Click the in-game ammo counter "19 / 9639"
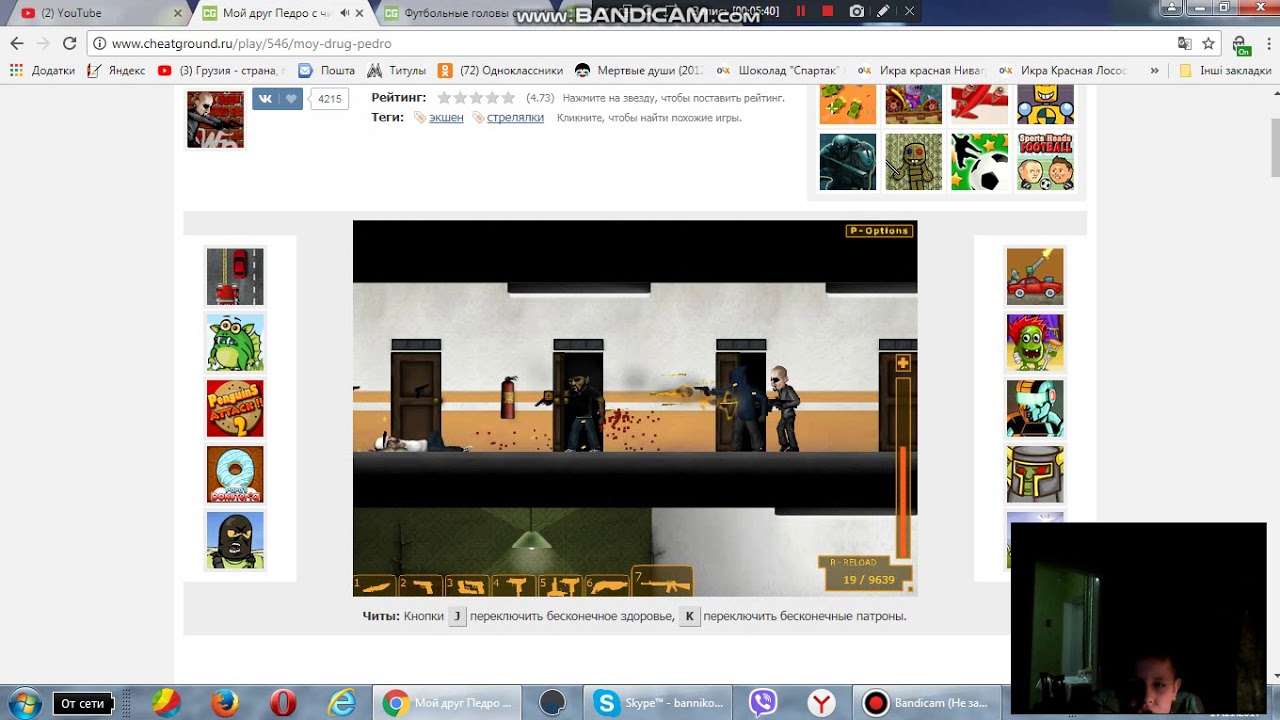The width and height of the screenshot is (1280, 720). (x=868, y=580)
